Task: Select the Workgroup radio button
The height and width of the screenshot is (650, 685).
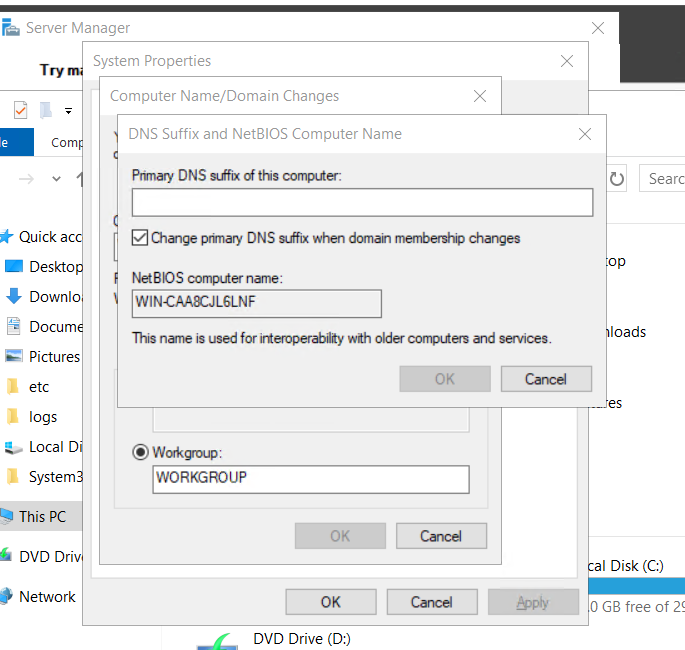Action: click(140, 452)
